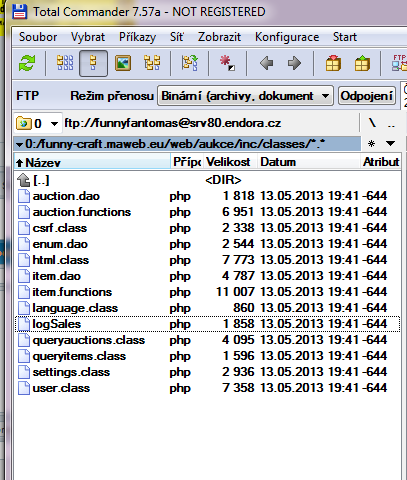Screen dimensions: 407x480
Task: Sort by Velikost column header
Action: 231,162
